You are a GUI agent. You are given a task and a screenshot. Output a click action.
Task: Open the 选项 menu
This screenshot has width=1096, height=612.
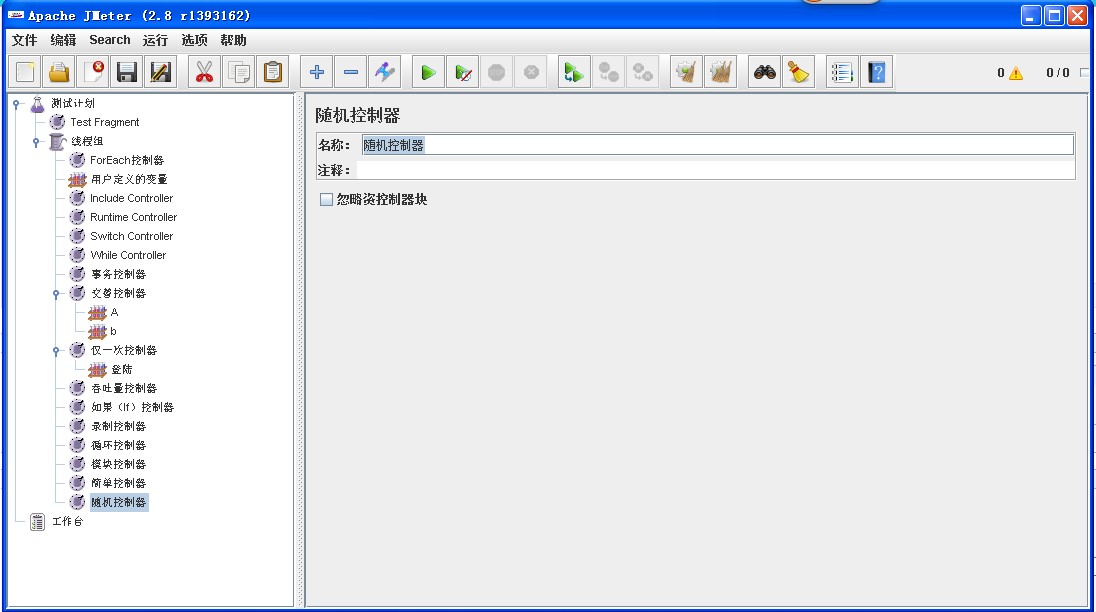click(x=194, y=40)
